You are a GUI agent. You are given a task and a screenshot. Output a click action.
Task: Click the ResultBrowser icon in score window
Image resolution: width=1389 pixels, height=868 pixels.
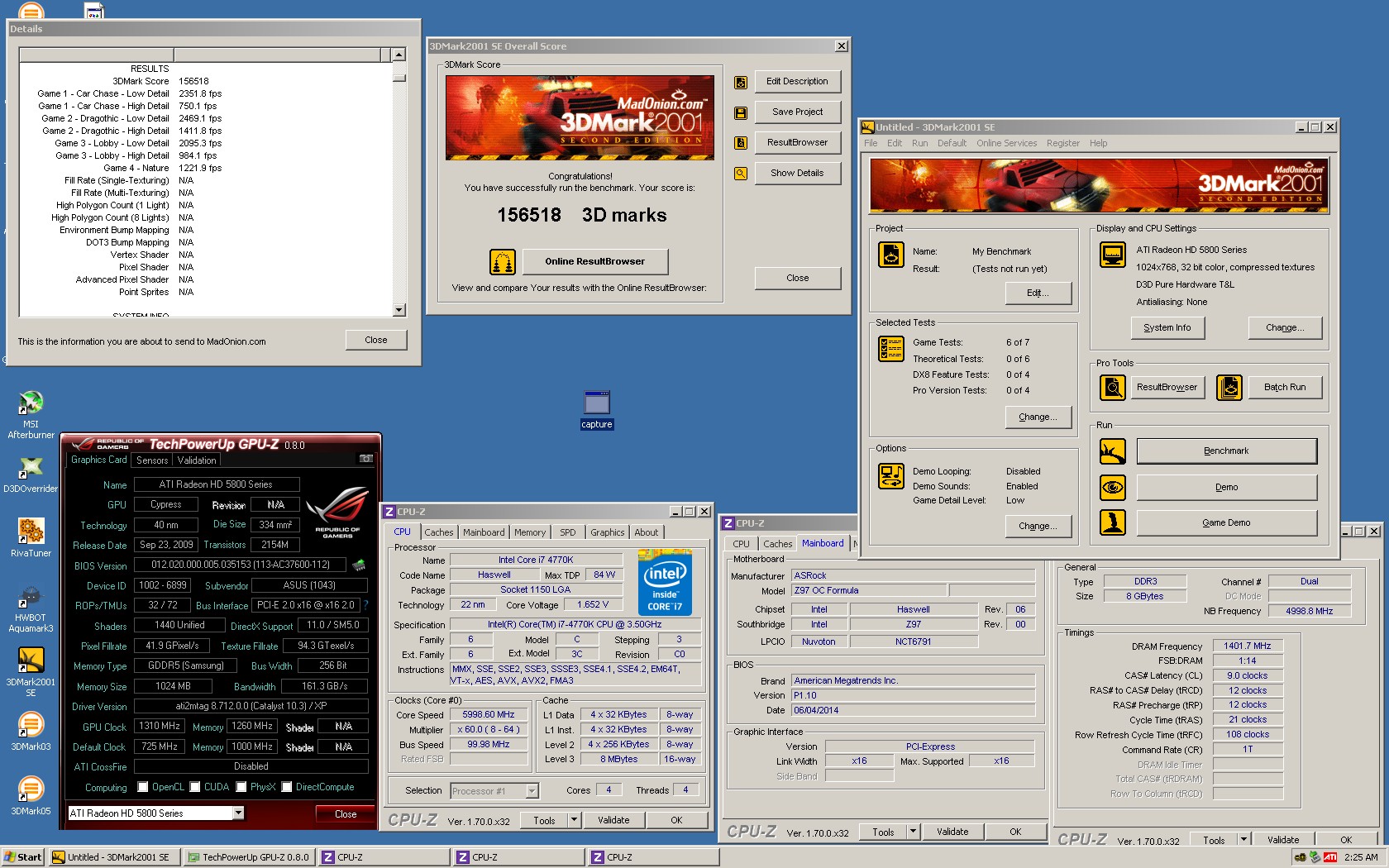pyautogui.click(x=741, y=143)
